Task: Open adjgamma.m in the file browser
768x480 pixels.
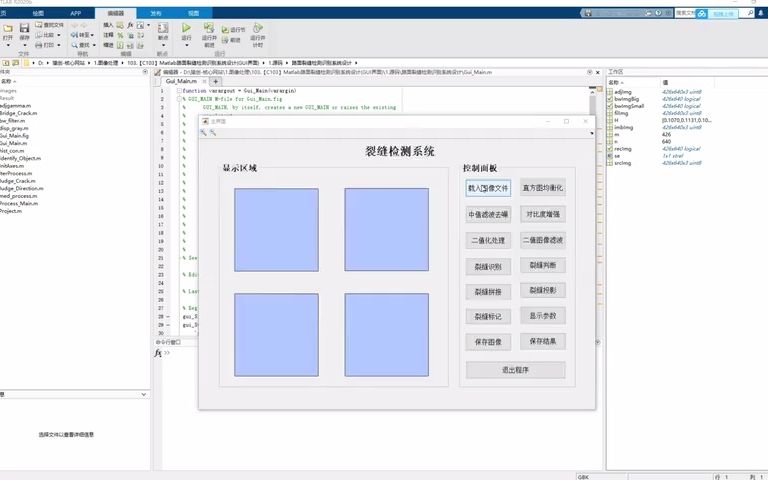Action: click(x=15, y=105)
